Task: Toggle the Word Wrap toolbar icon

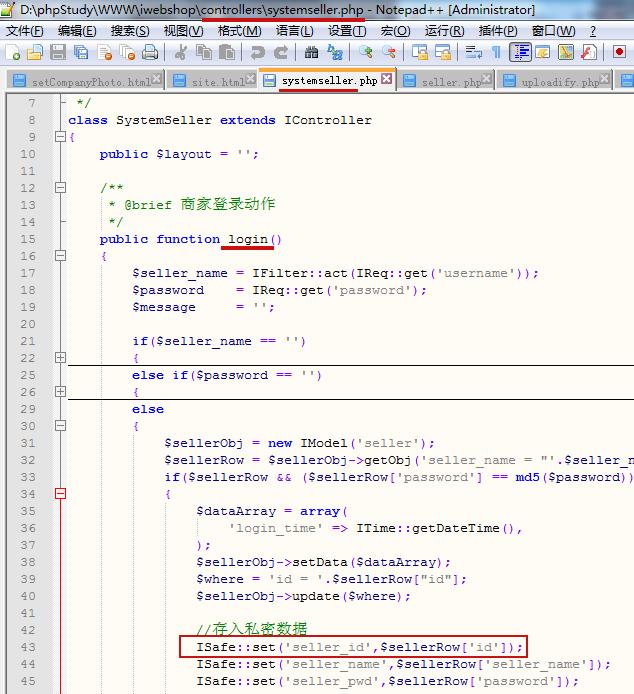Action: pyautogui.click(x=473, y=52)
